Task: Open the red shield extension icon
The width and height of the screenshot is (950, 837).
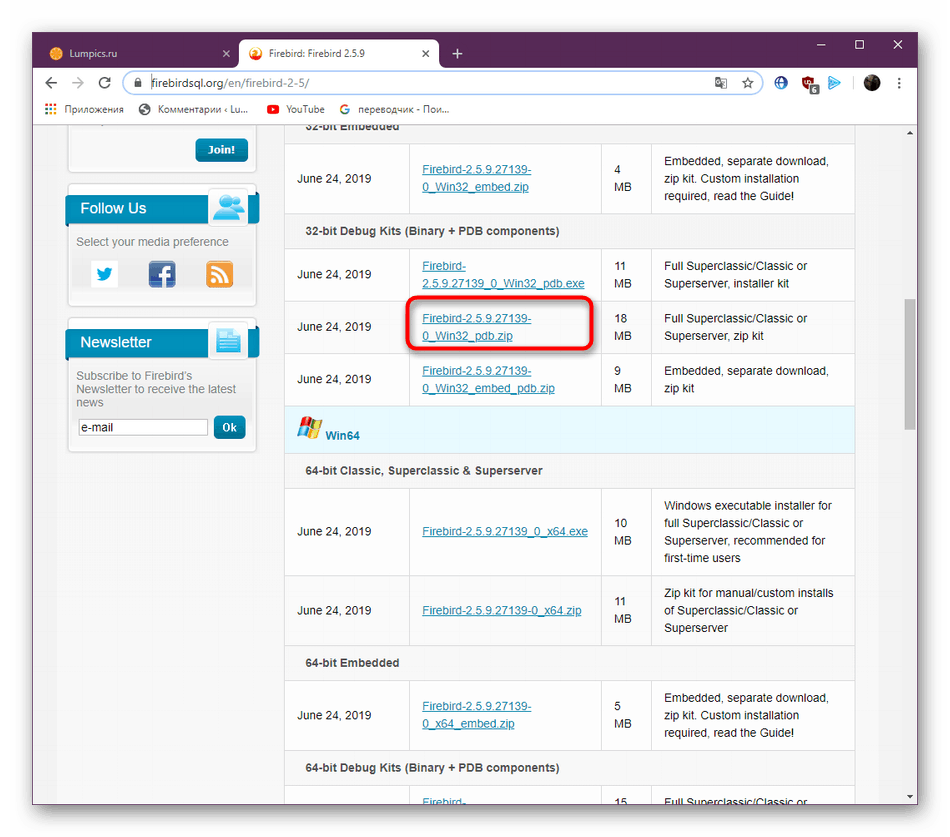Action: click(809, 84)
